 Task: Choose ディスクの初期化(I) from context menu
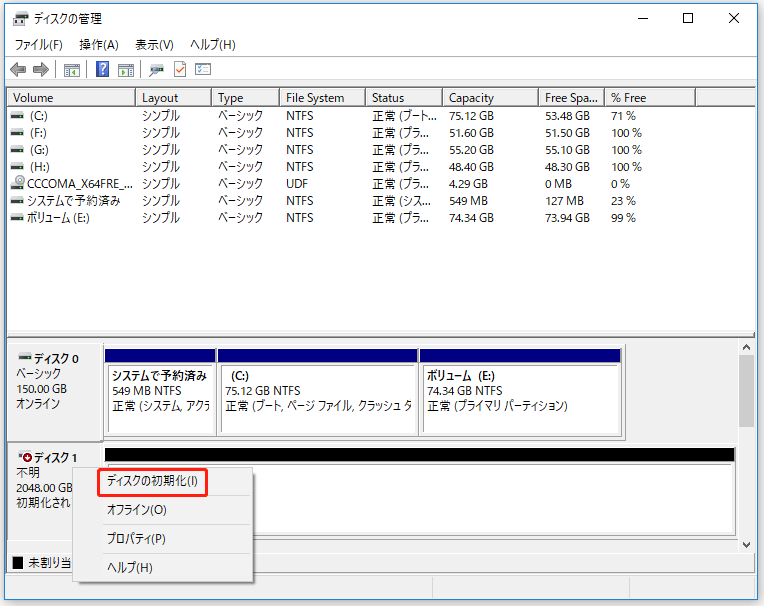click(x=153, y=481)
